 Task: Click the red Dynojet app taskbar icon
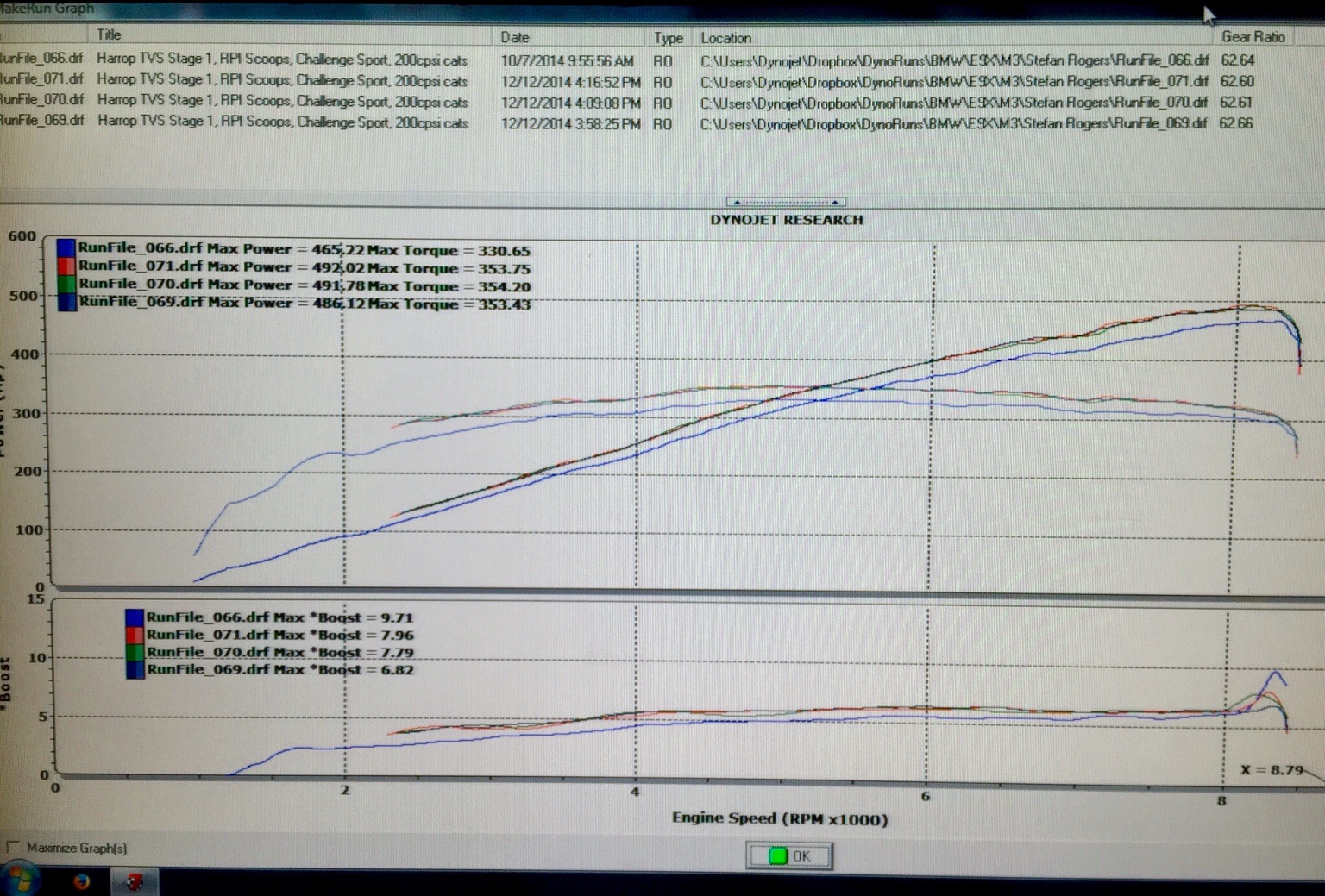[134, 881]
